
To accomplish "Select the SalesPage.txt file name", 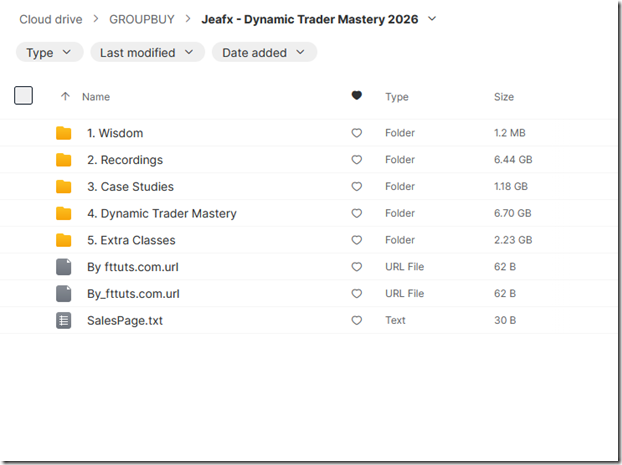I will pos(125,321).
